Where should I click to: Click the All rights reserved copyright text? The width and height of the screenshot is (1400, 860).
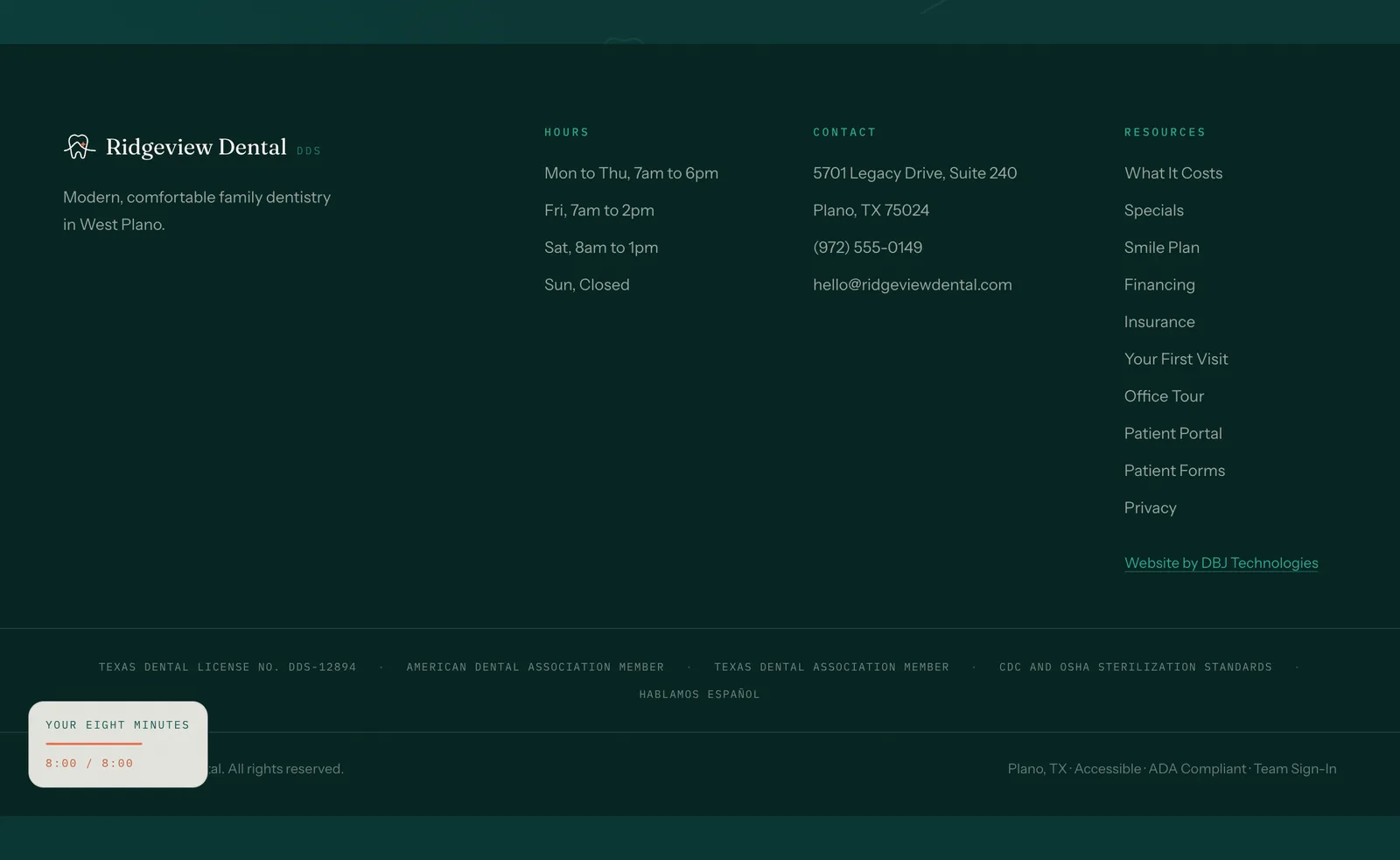click(276, 768)
